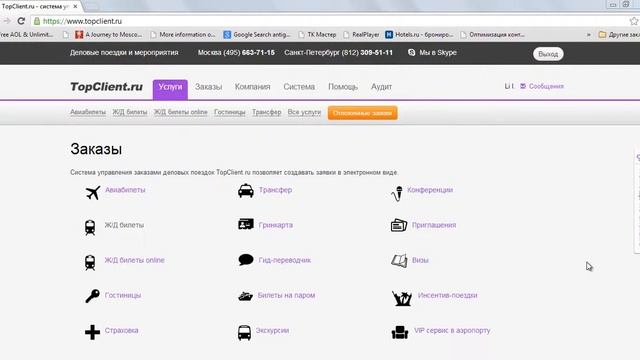Click the ЖД билеты submenu link
The image size is (640, 360).
click(130, 112)
